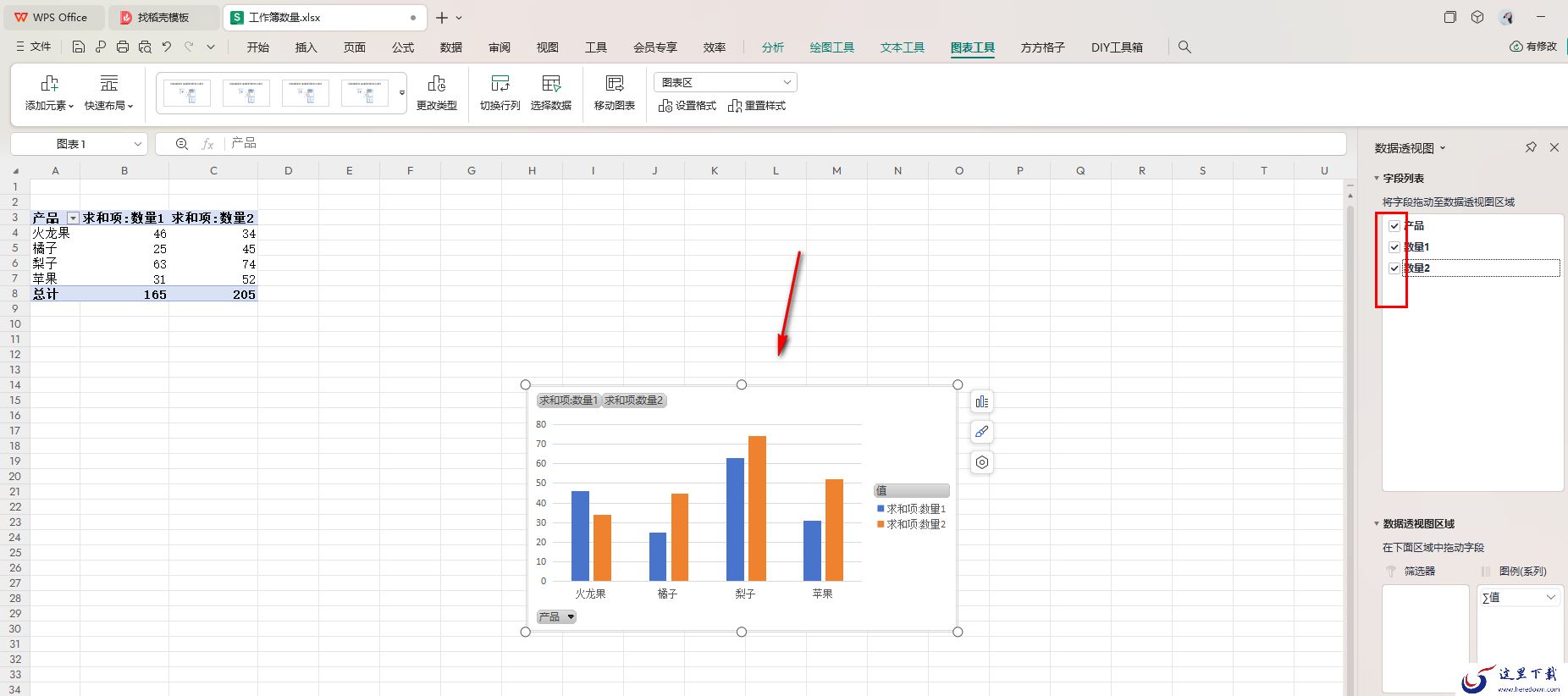The height and width of the screenshot is (696, 1568).
Task: Open the 文件 menu
Action: [x=33, y=47]
